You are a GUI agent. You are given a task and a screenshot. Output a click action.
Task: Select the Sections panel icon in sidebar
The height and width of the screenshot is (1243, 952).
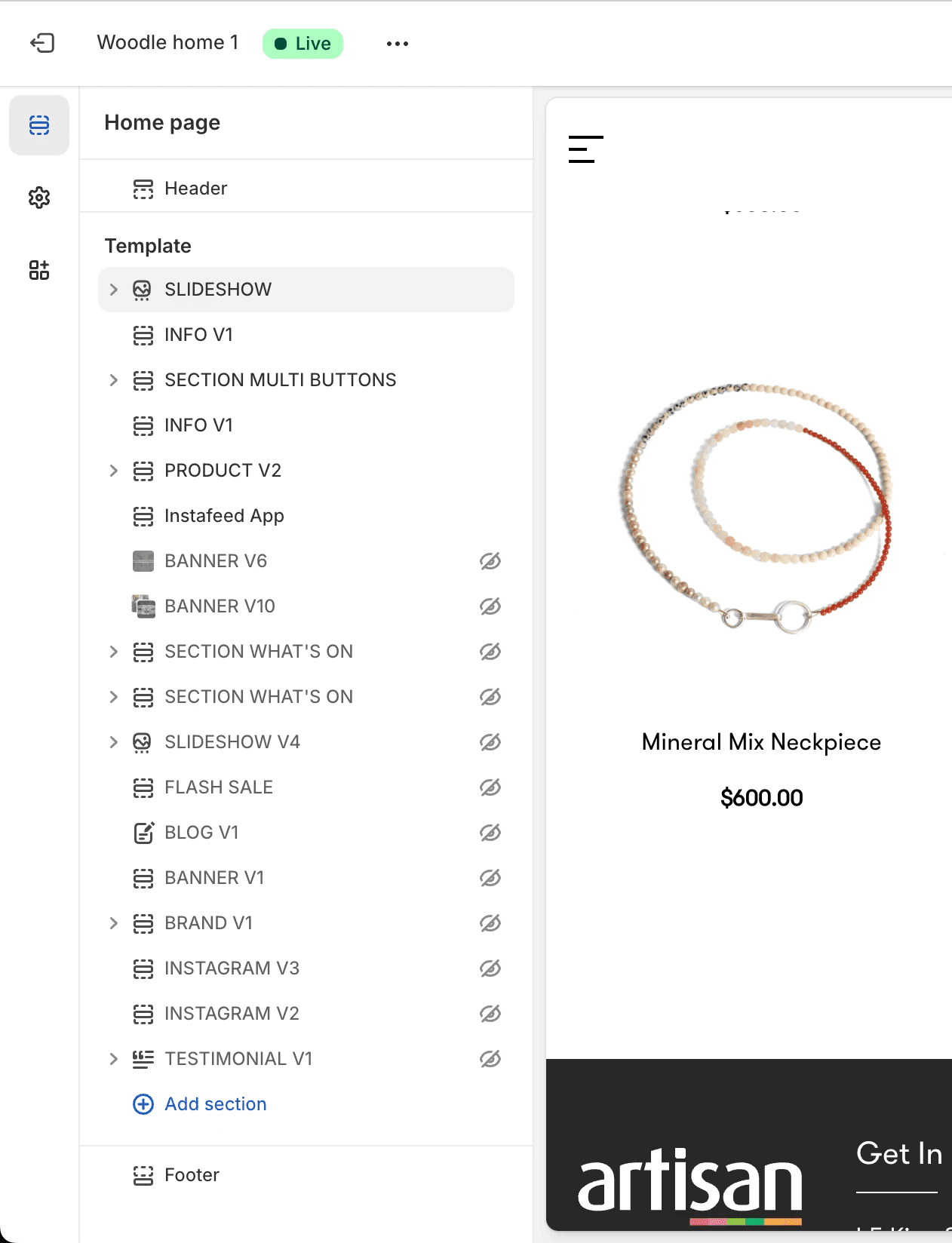(x=39, y=125)
